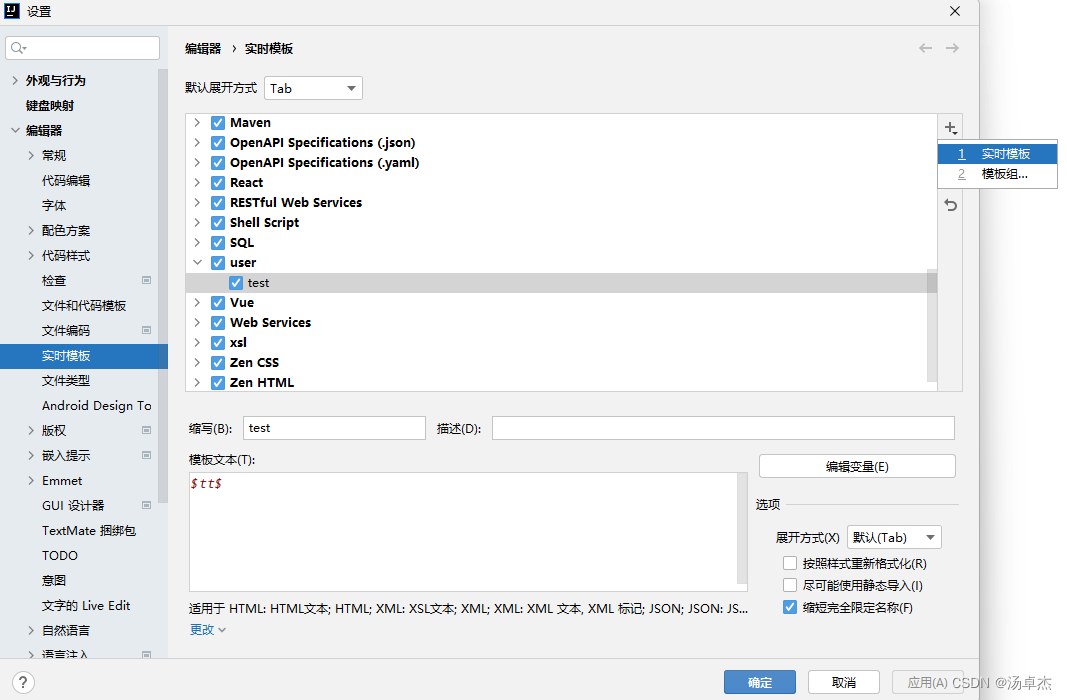Click the 编辑变量 button
Viewport: 1067px width, 700px height.
click(x=857, y=466)
